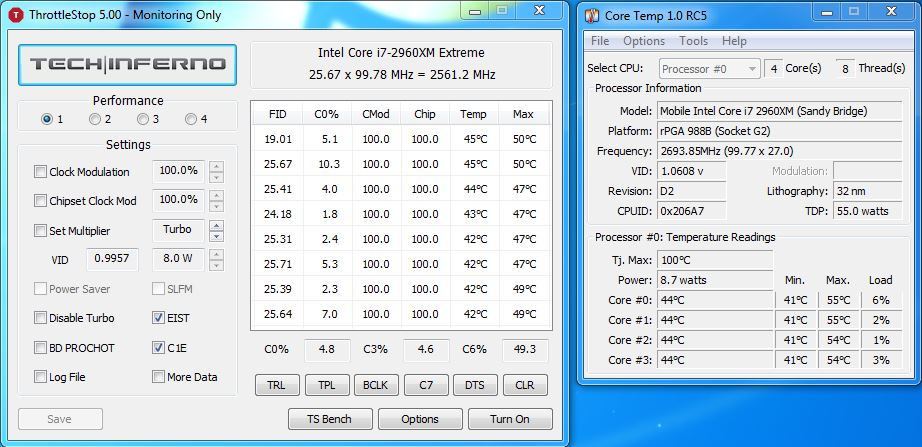922x447 pixels.
Task: Click the C6% value 49.3
Action: tap(525, 349)
